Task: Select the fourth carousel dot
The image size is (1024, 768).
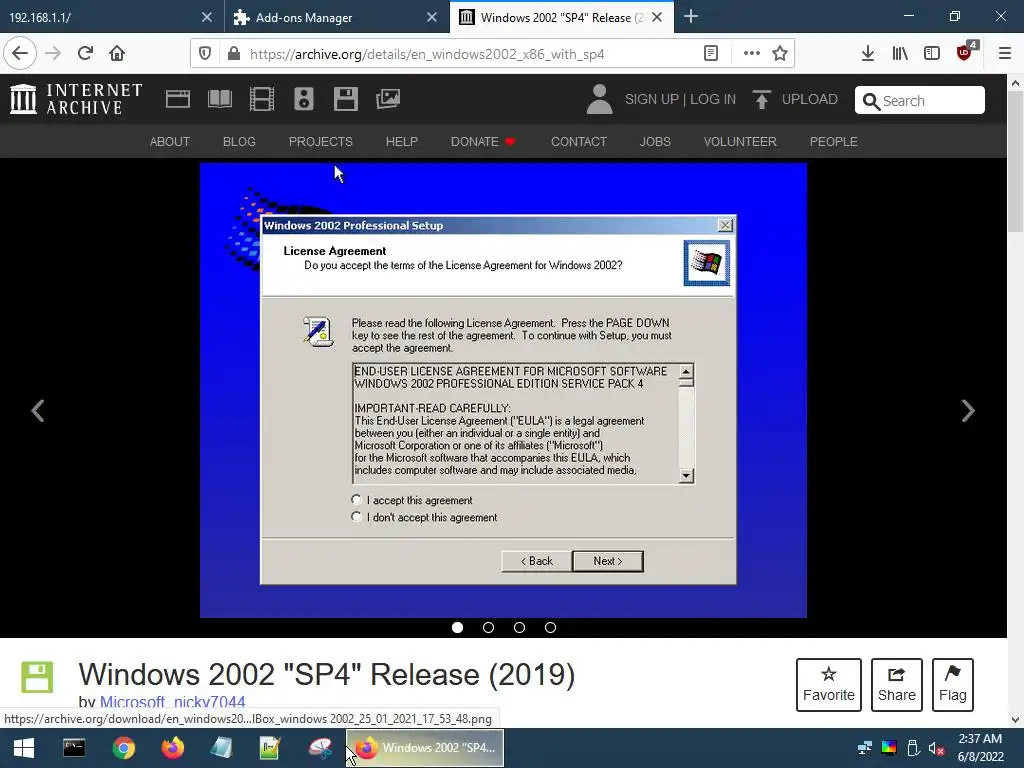Action: pos(551,628)
